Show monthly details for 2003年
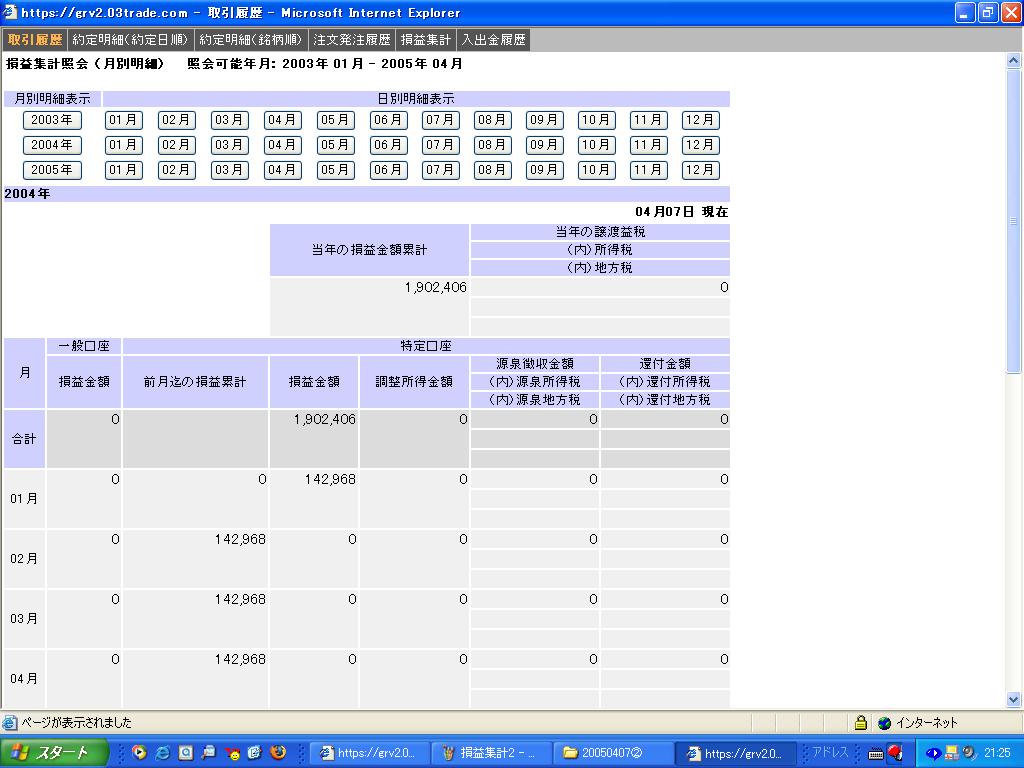The image size is (1024, 768). (x=52, y=120)
